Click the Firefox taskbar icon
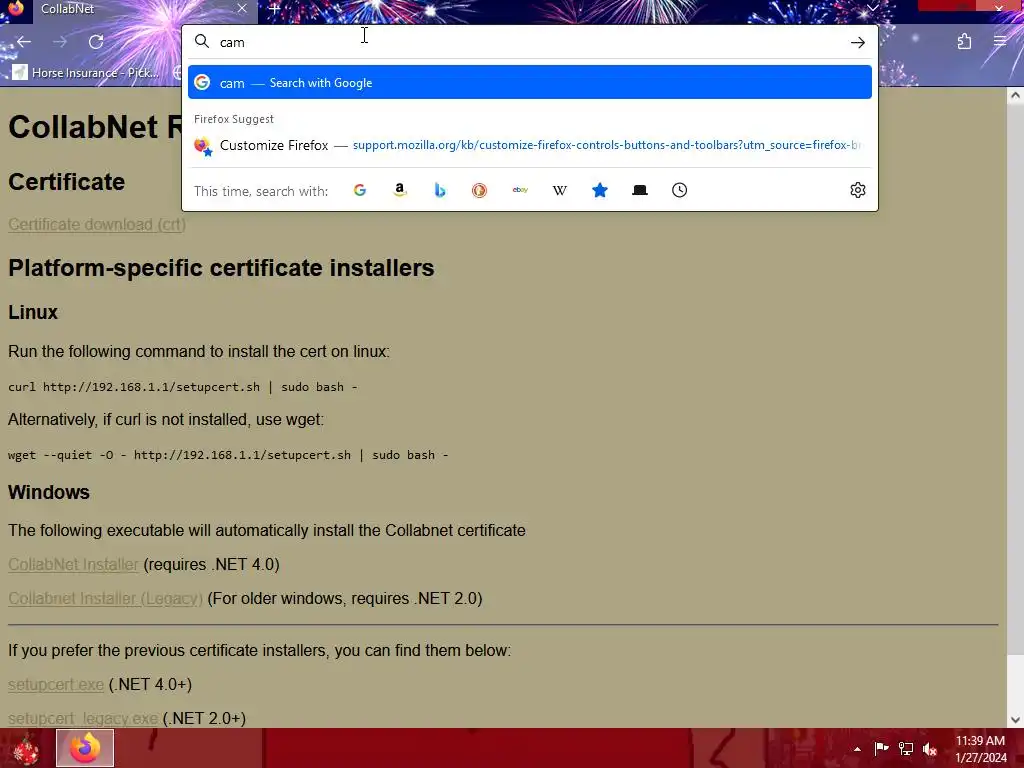The width and height of the screenshot is (1024, 768). coord(85,748)
